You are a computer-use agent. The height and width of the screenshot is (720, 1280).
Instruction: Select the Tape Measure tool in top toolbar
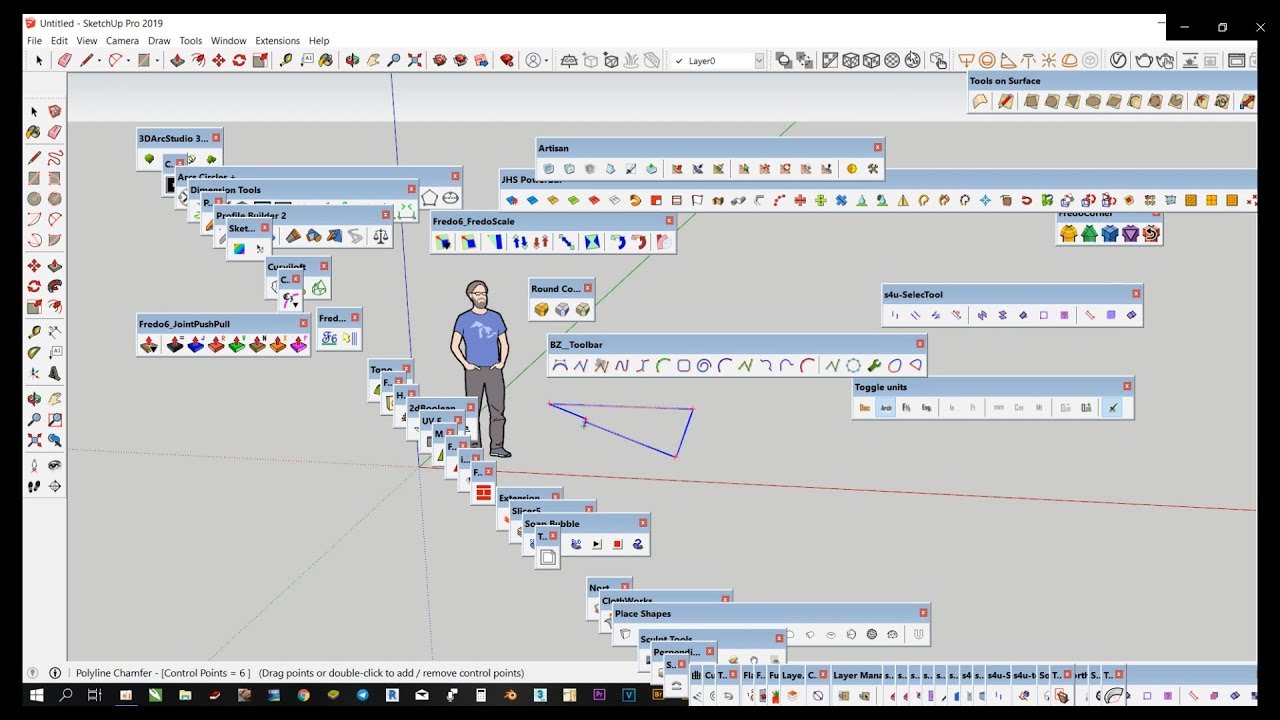285,61
